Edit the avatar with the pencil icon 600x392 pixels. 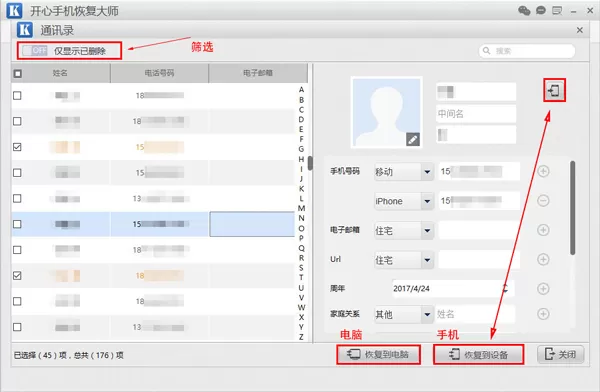pos(412,139)
